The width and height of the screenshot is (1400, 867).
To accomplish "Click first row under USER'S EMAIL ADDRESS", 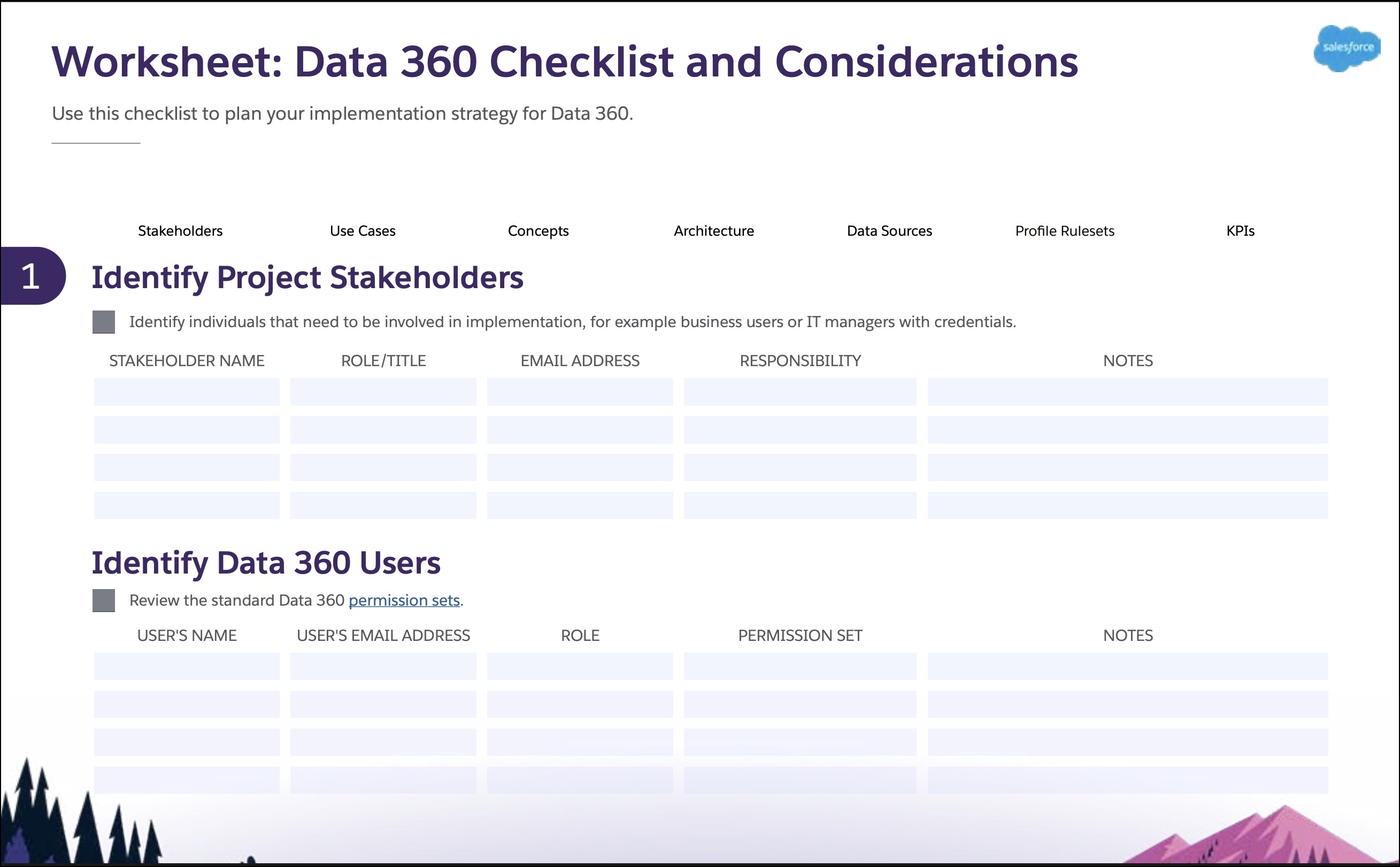I will [x=383, y=667].
